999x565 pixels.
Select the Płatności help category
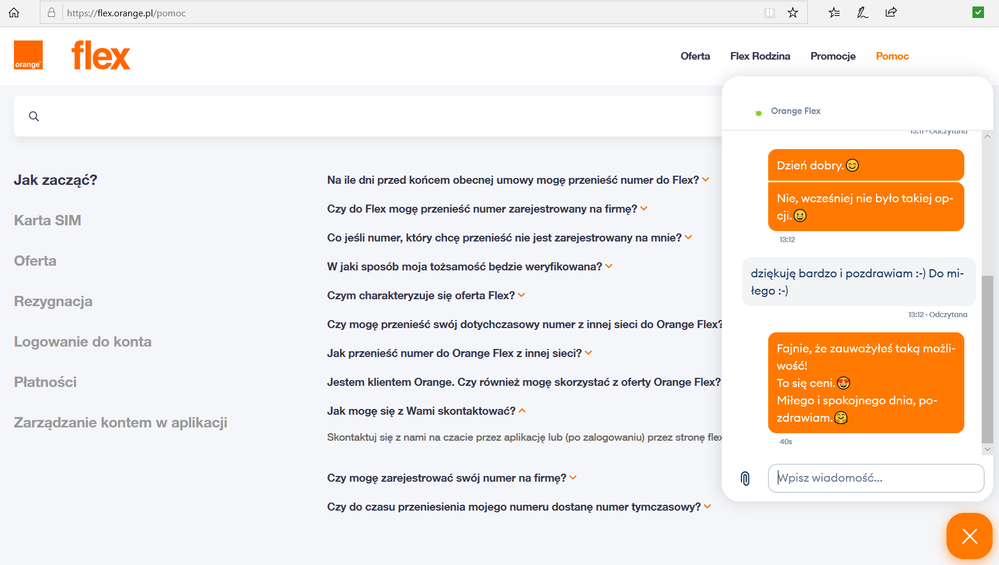coord(45,382)
